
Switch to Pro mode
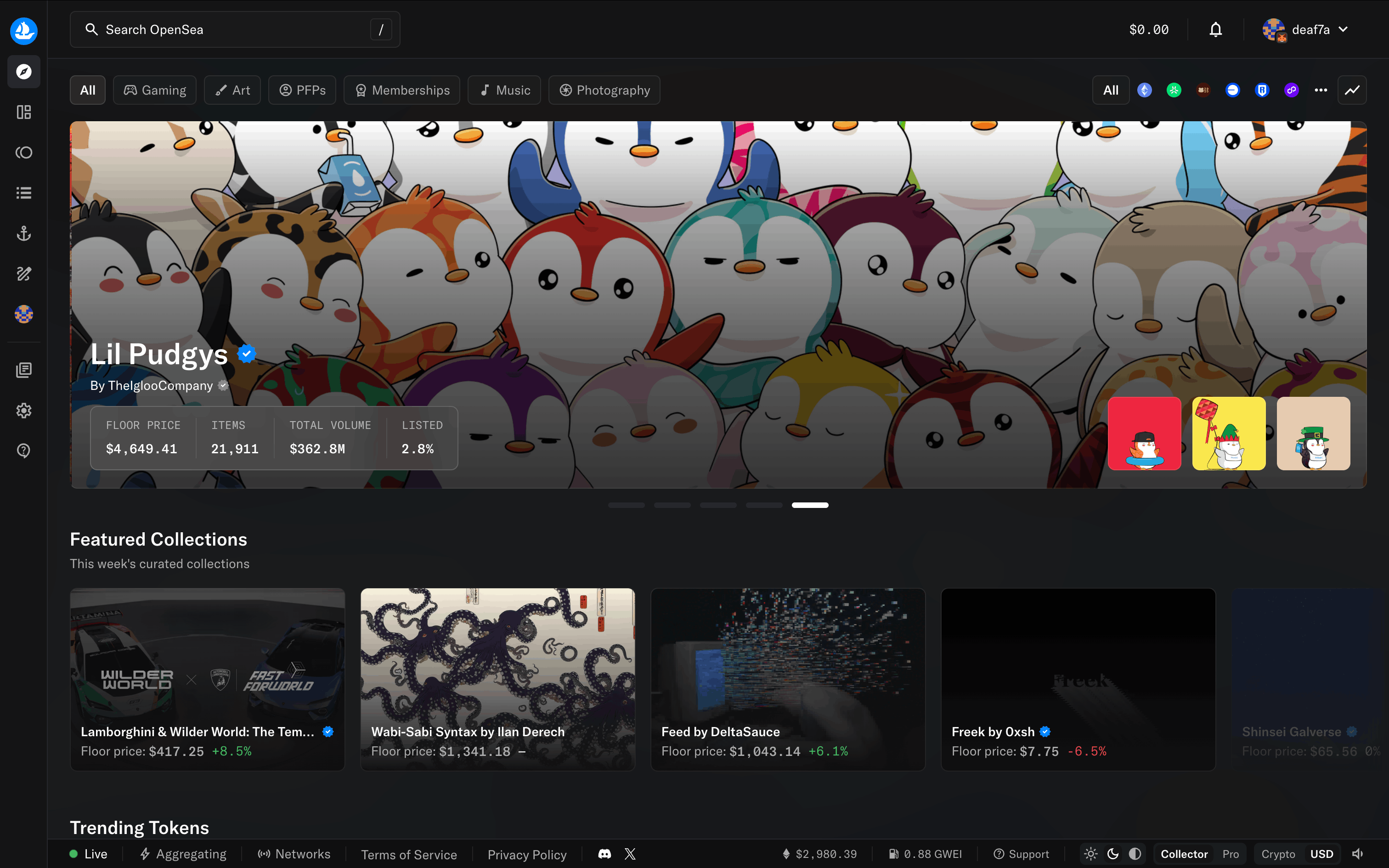1230,854
